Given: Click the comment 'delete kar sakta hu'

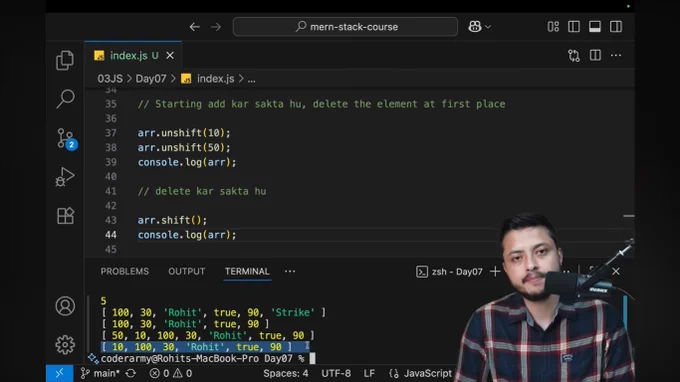Looking at the screenshot, I should (x=202, y=191).
